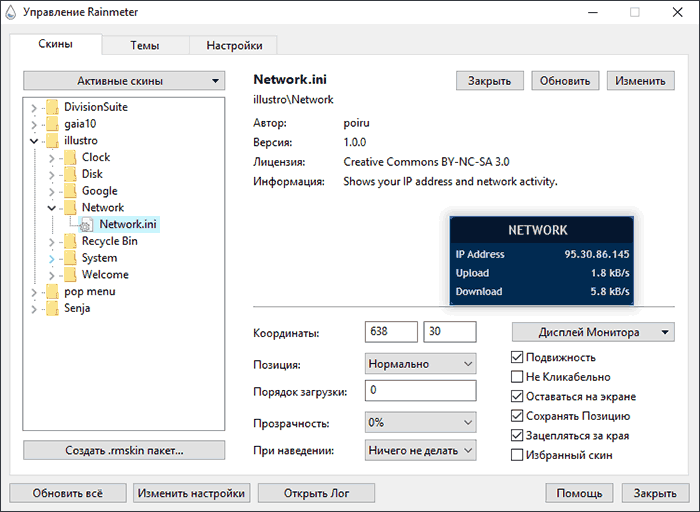Select the Recycle Bin folder icon

click(x=70, y=241)
